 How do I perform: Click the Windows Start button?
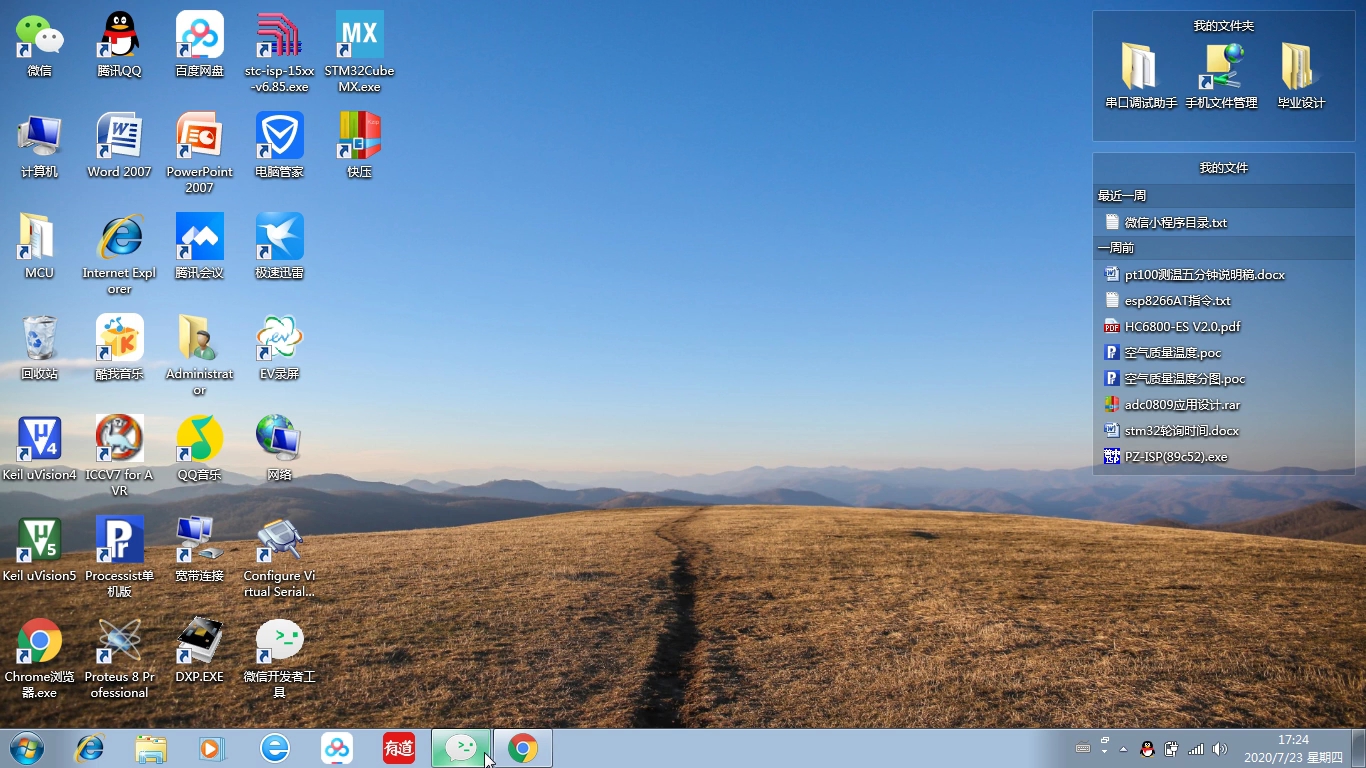(27, 748)
